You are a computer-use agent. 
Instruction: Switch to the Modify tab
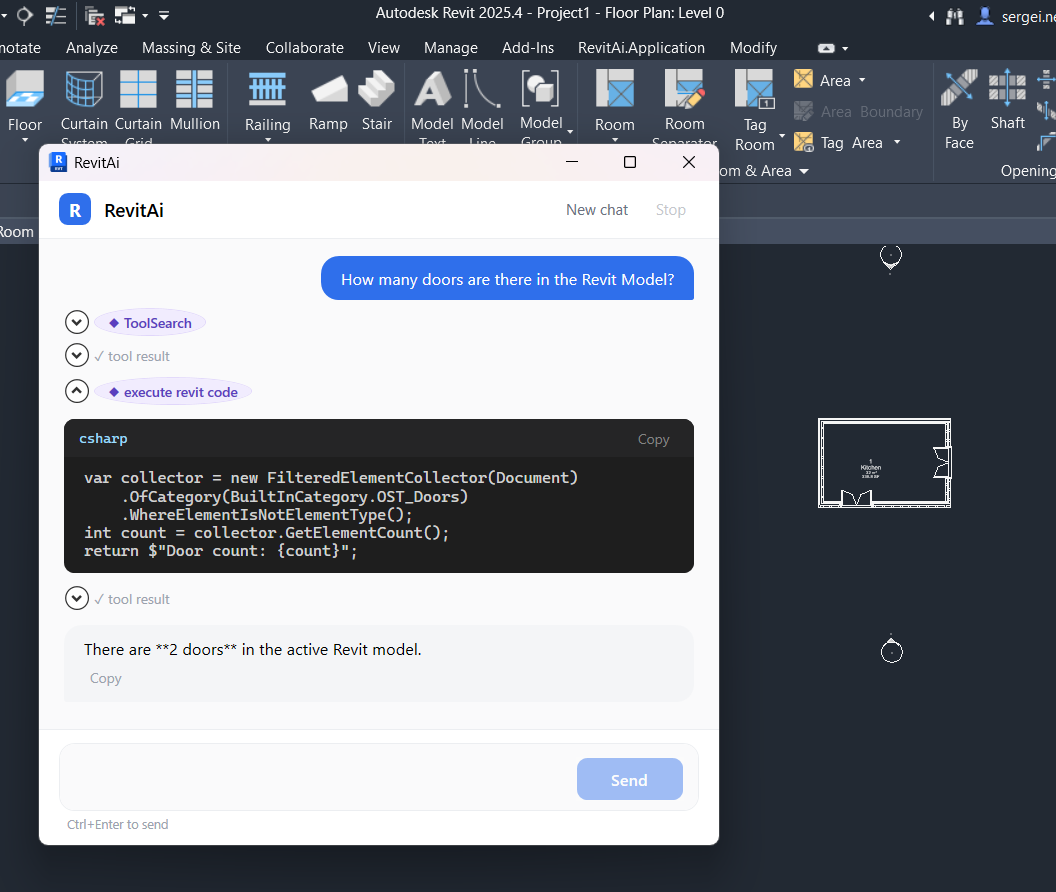click(754, 48)
